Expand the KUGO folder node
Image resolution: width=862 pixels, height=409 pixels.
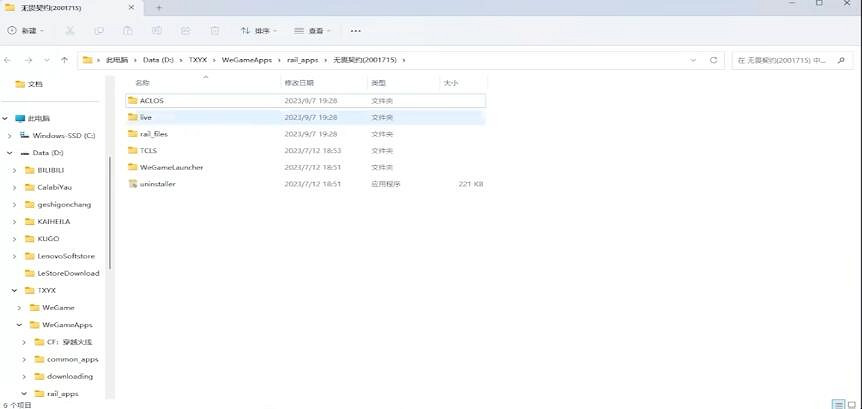point(14,239)
